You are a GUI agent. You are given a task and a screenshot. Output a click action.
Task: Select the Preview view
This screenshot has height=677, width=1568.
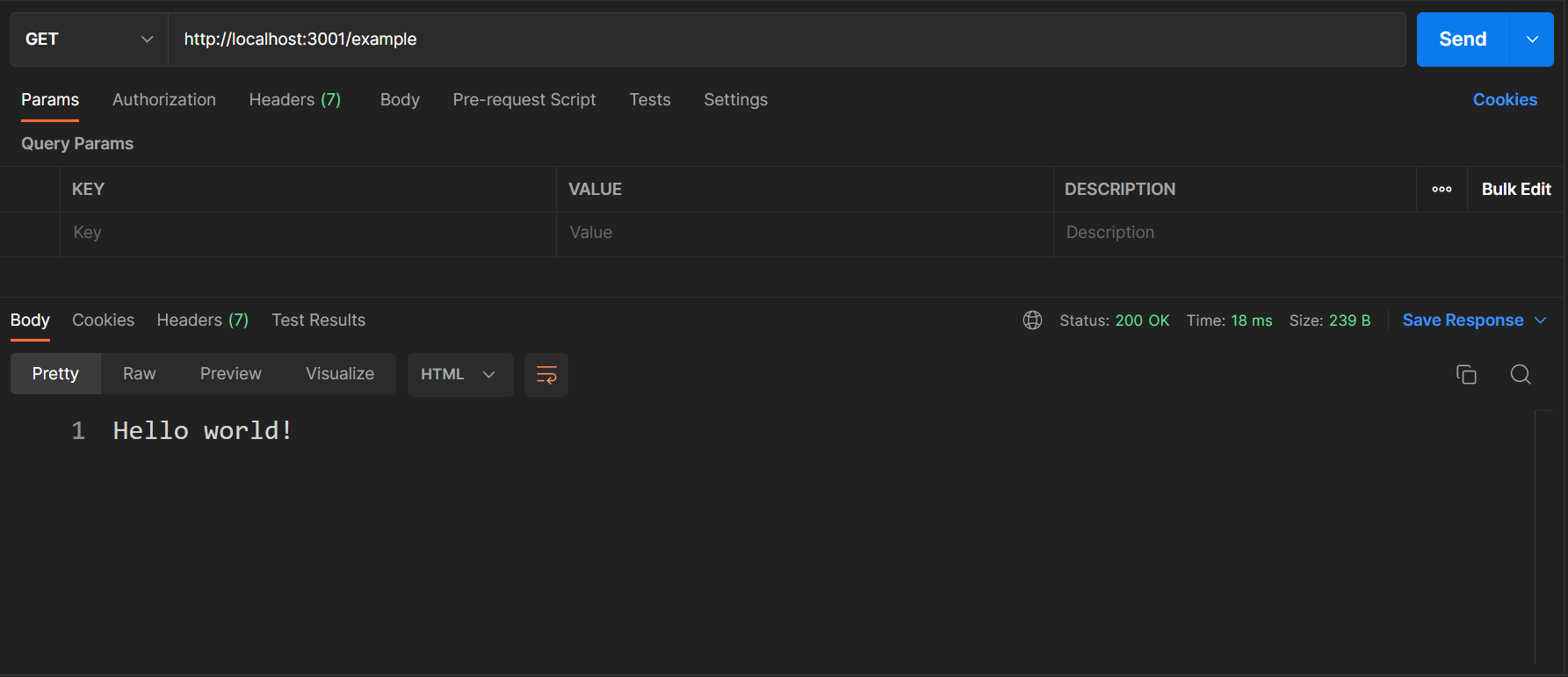click(231, 374)
